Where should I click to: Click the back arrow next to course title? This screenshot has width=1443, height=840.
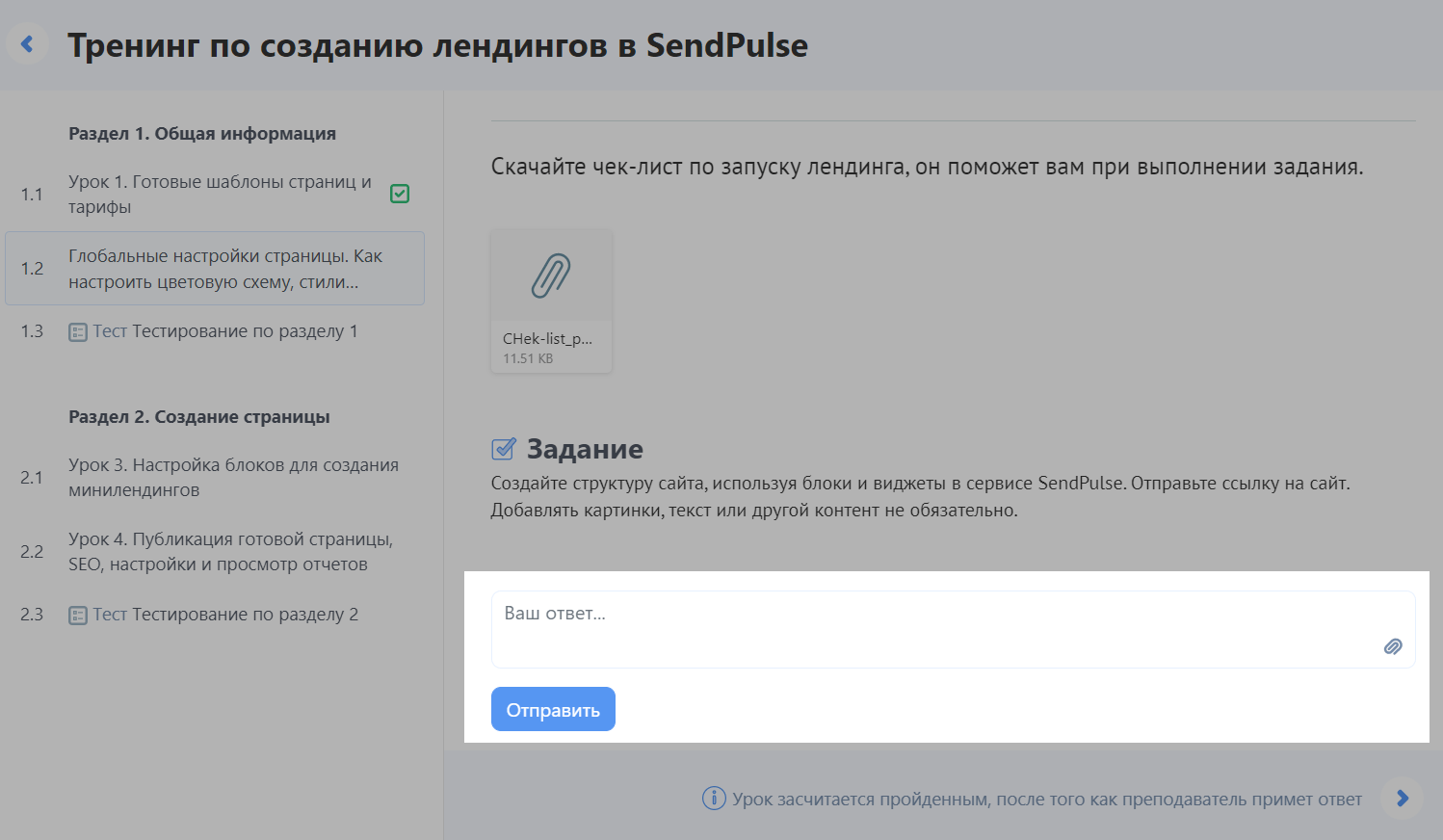click(27, 44)
